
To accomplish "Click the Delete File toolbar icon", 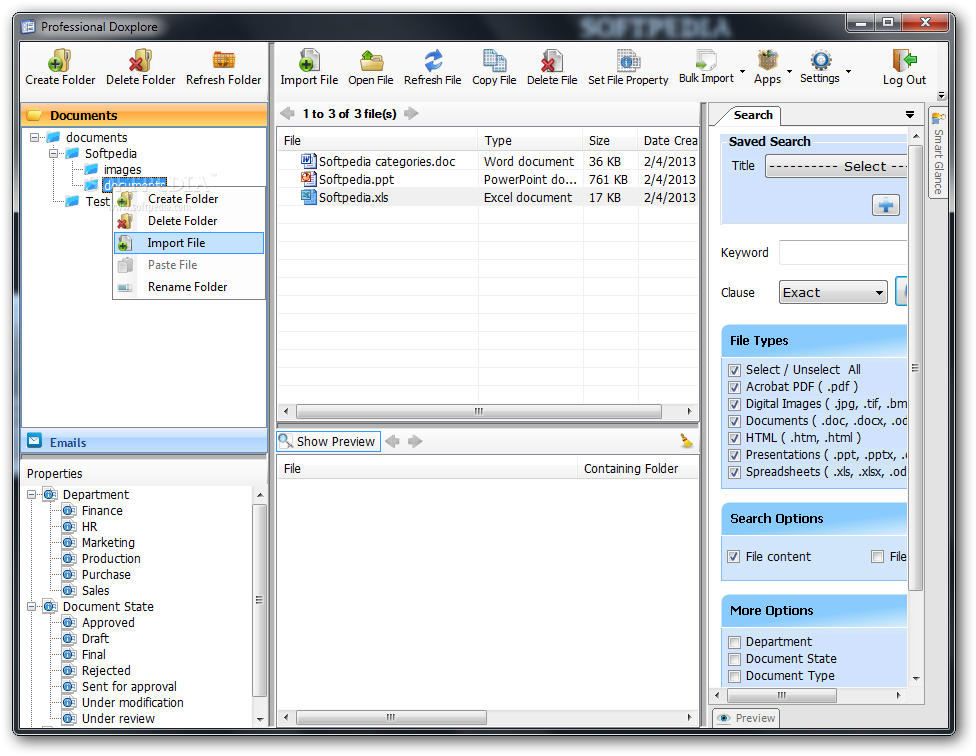I will (x=551, y=61).
